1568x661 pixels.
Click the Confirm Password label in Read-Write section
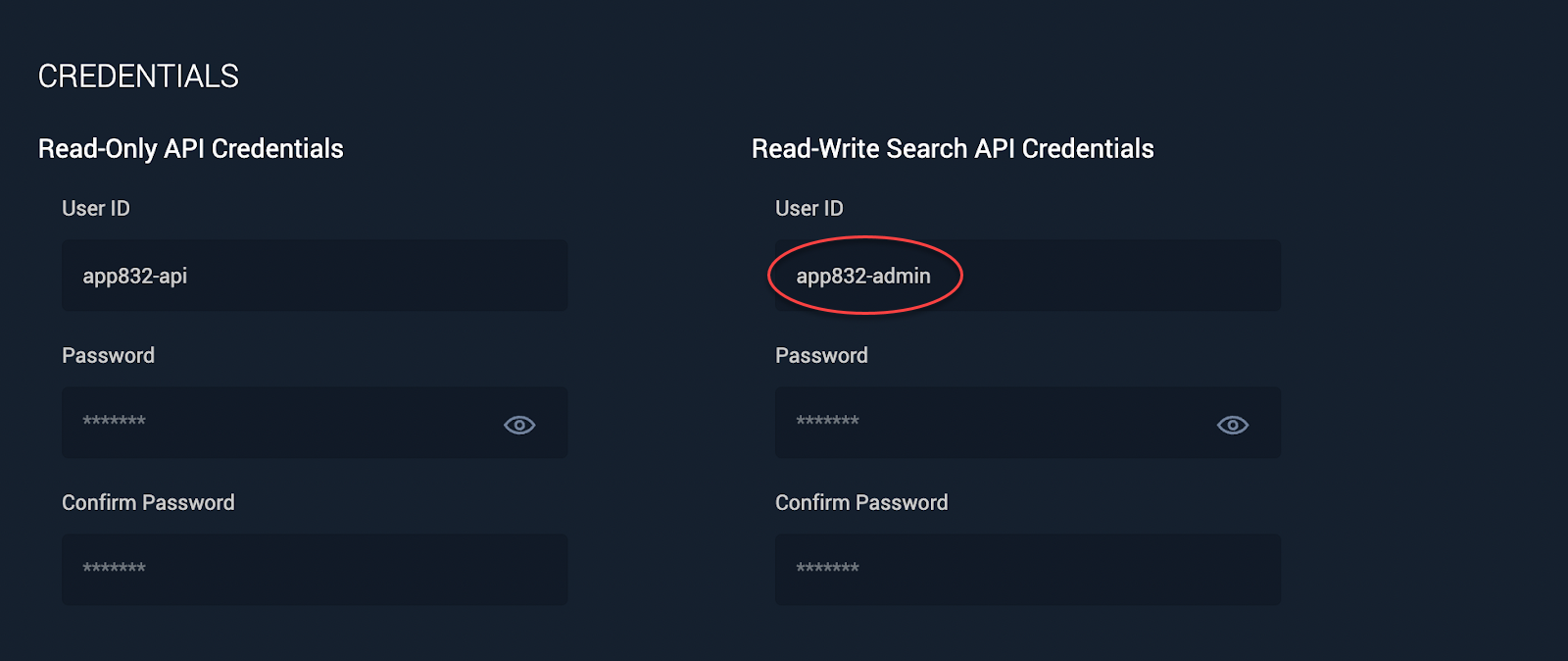861,502
